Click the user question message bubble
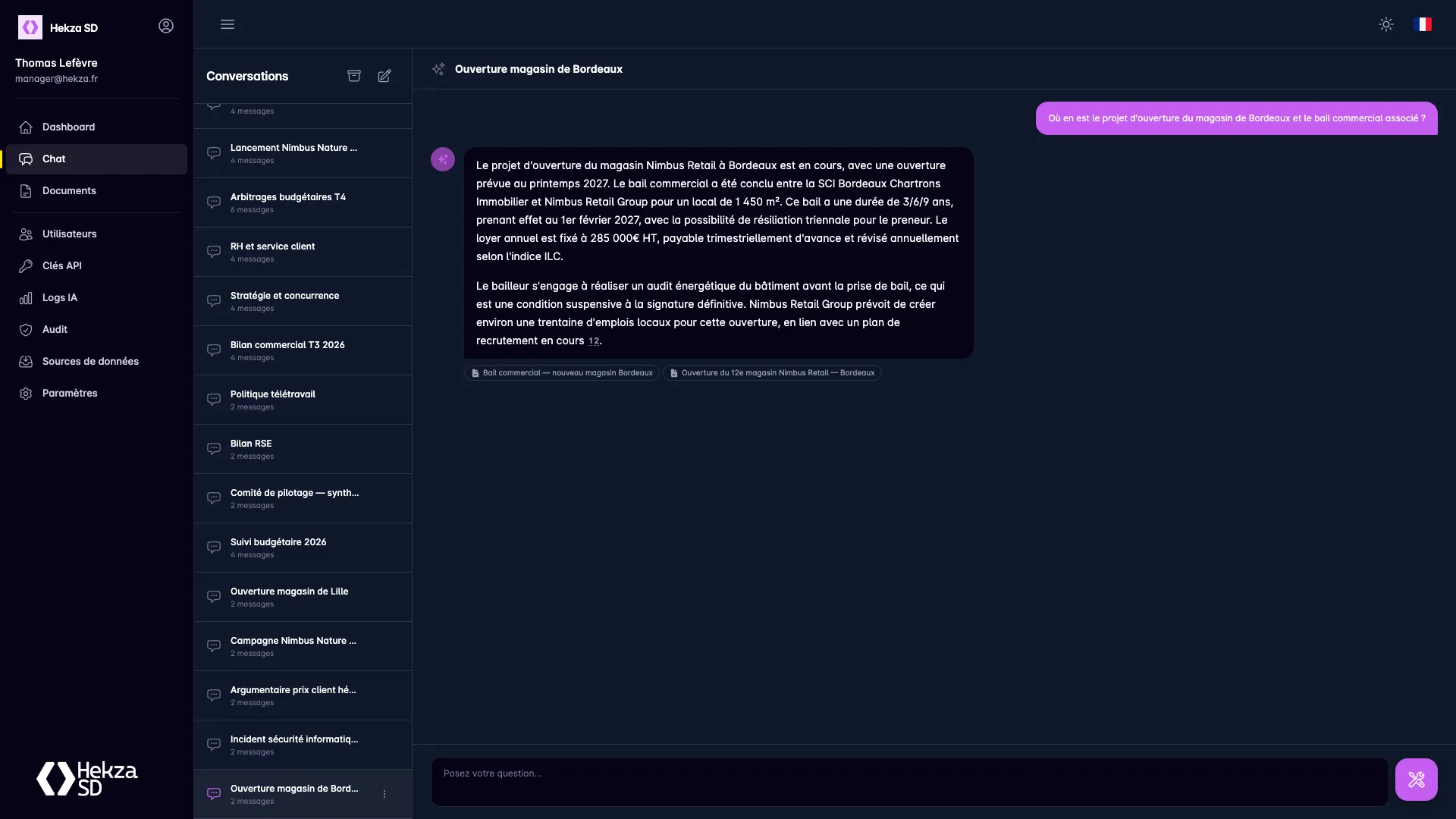This screenshot has width=1456, height=819. [x=1236, y=118]
